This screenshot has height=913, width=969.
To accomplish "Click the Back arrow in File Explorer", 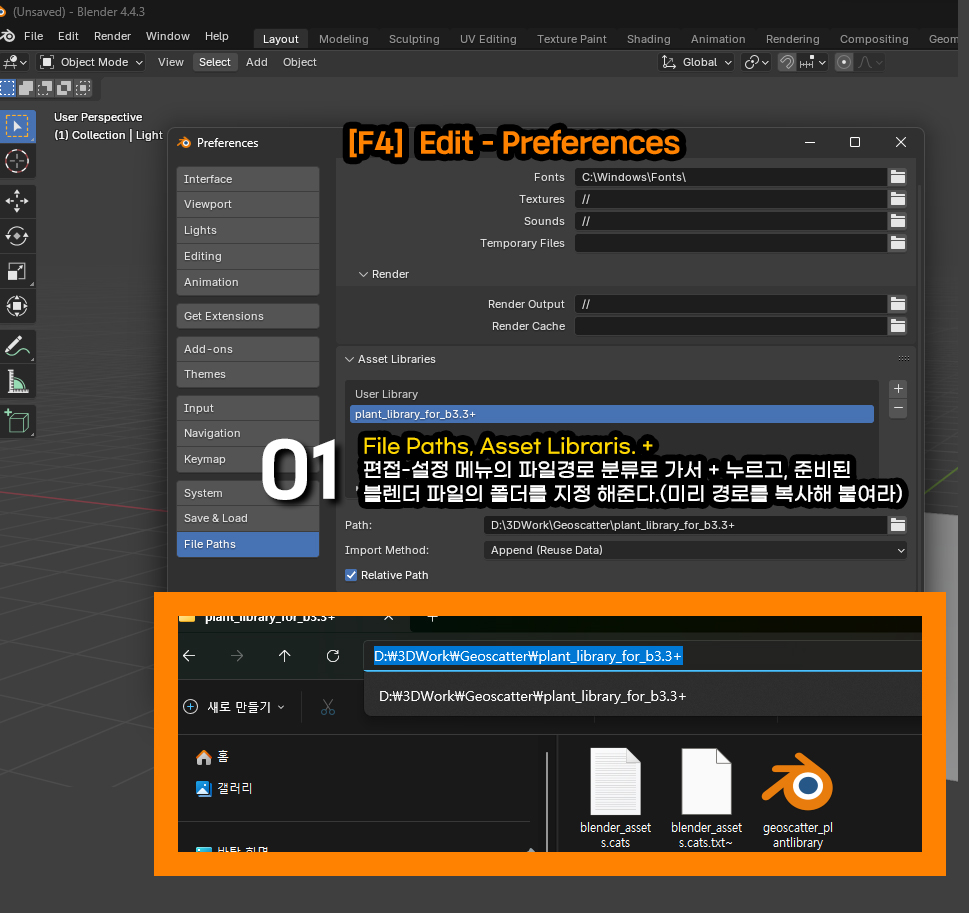I will [x=190, y=656].
